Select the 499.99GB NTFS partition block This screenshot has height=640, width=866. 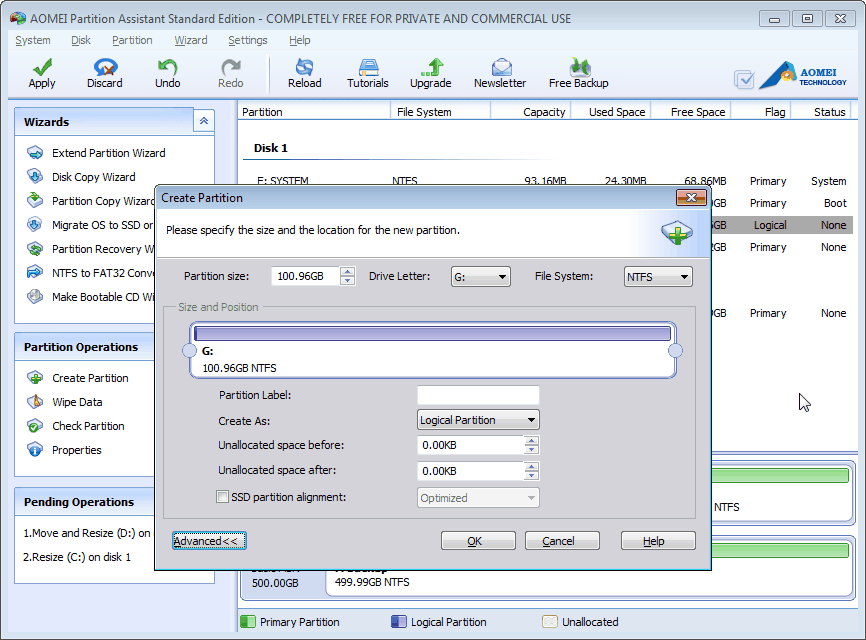[x=590, y=581]
